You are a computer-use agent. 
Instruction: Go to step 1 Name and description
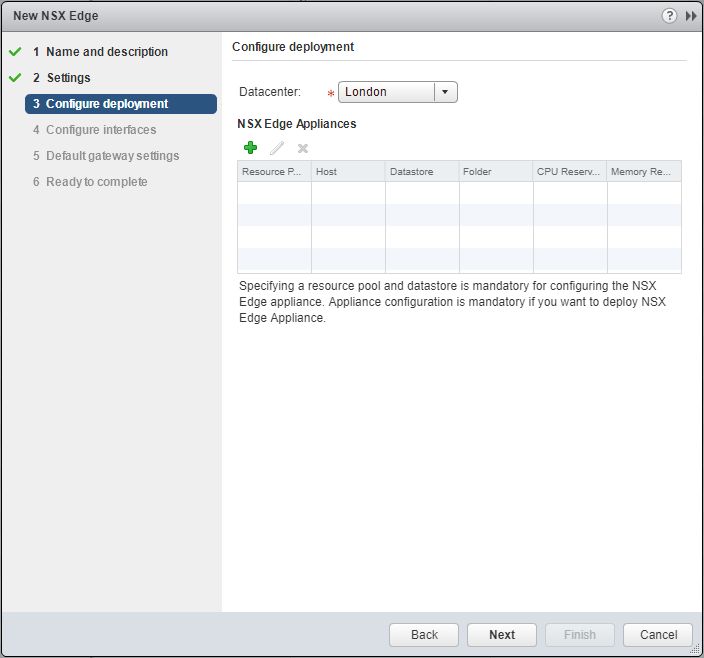pyautogui.click(x=106, y=52)
